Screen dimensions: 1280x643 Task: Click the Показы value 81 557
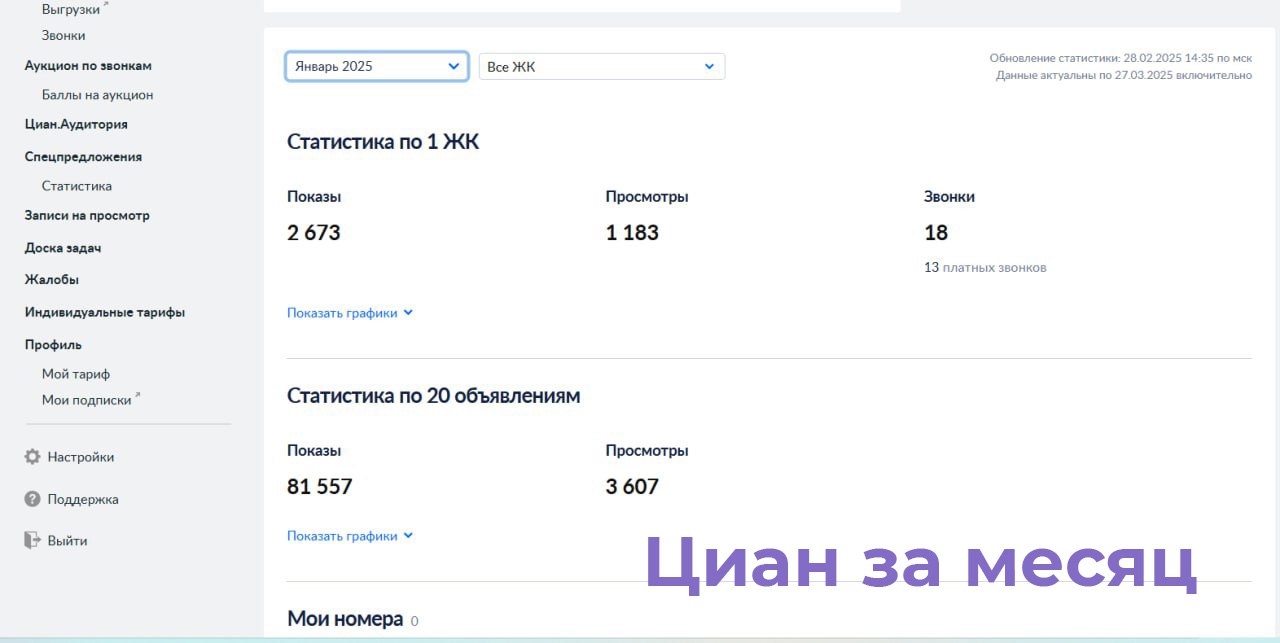click(320, 487)
